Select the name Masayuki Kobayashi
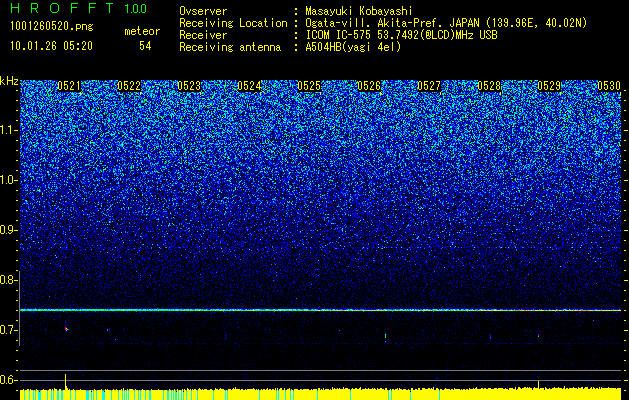629x400 pixels. coord(359,11)
